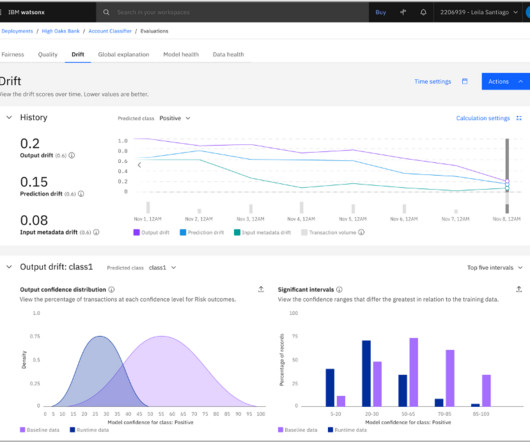Click the Buy link
The width and height of the screenshot is (530, 442).
[x=381, y=12]
